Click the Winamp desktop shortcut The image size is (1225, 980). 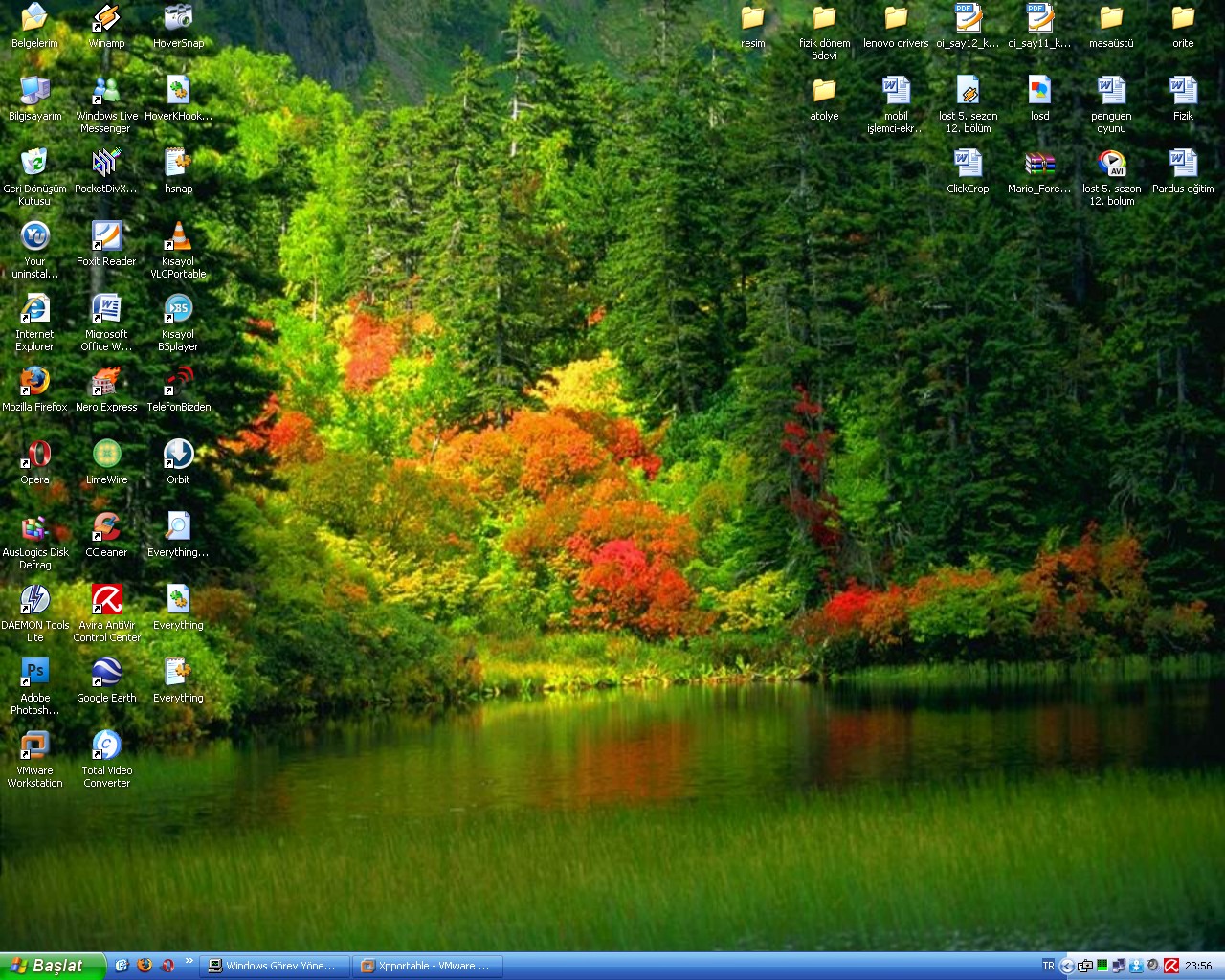click(106, 18)
